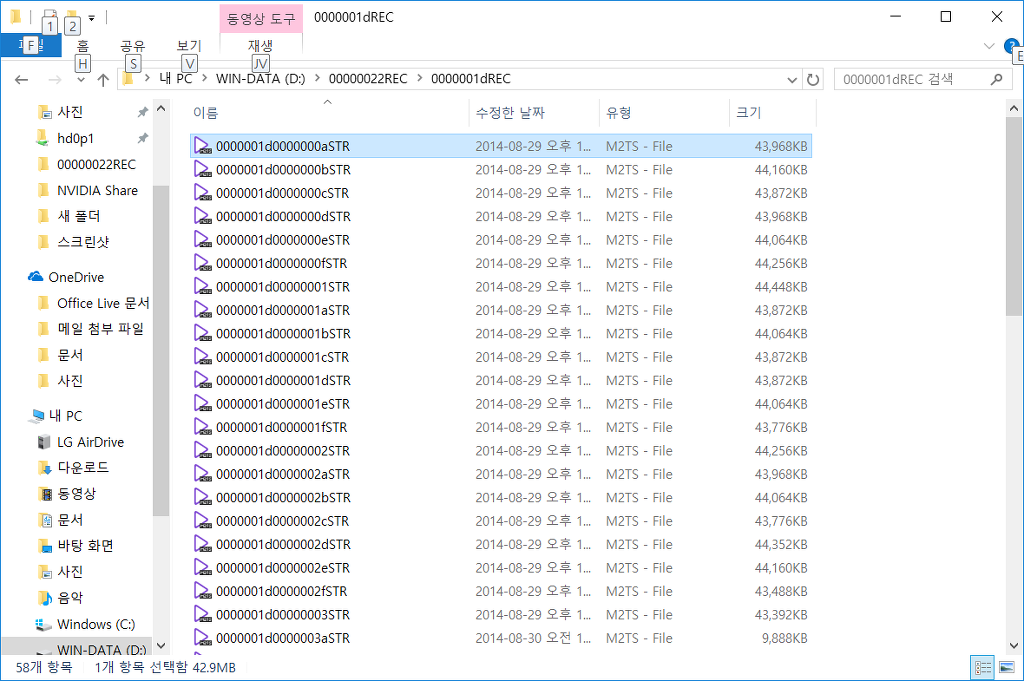The width and height of the screenshot is (1024, 681).
Task: Select the 재생 ribbon tab
Action: pos(260,46)
